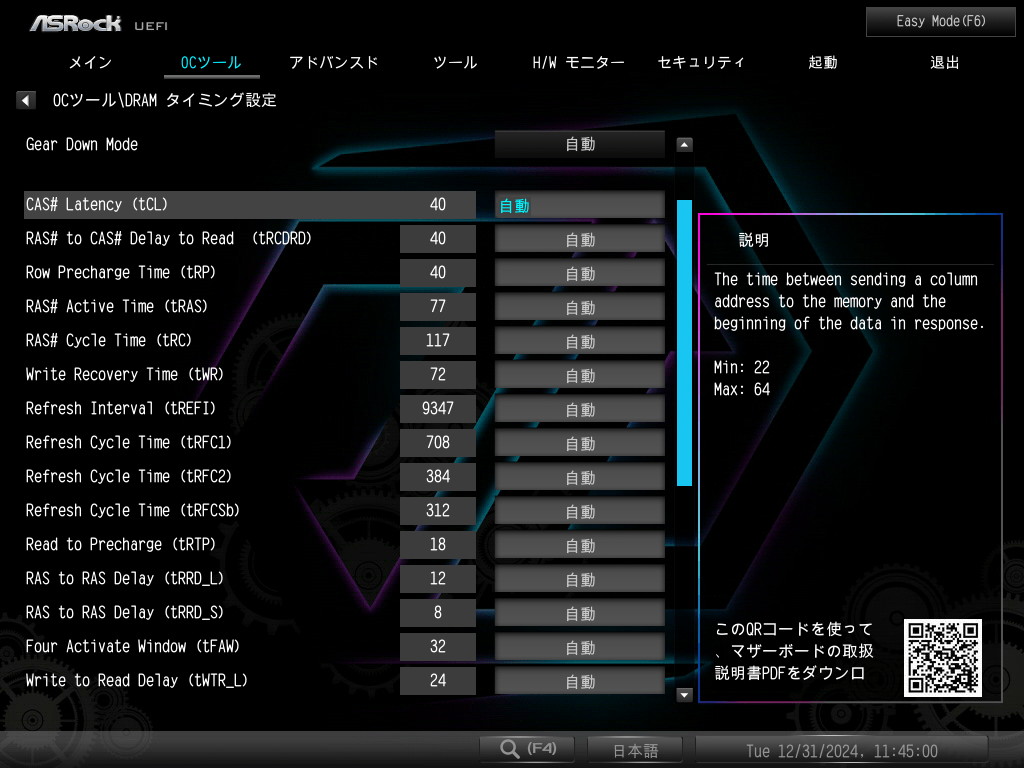
Task: Select RAS# Active Time (tRAS) label
Action: click(x=117, y=306)
